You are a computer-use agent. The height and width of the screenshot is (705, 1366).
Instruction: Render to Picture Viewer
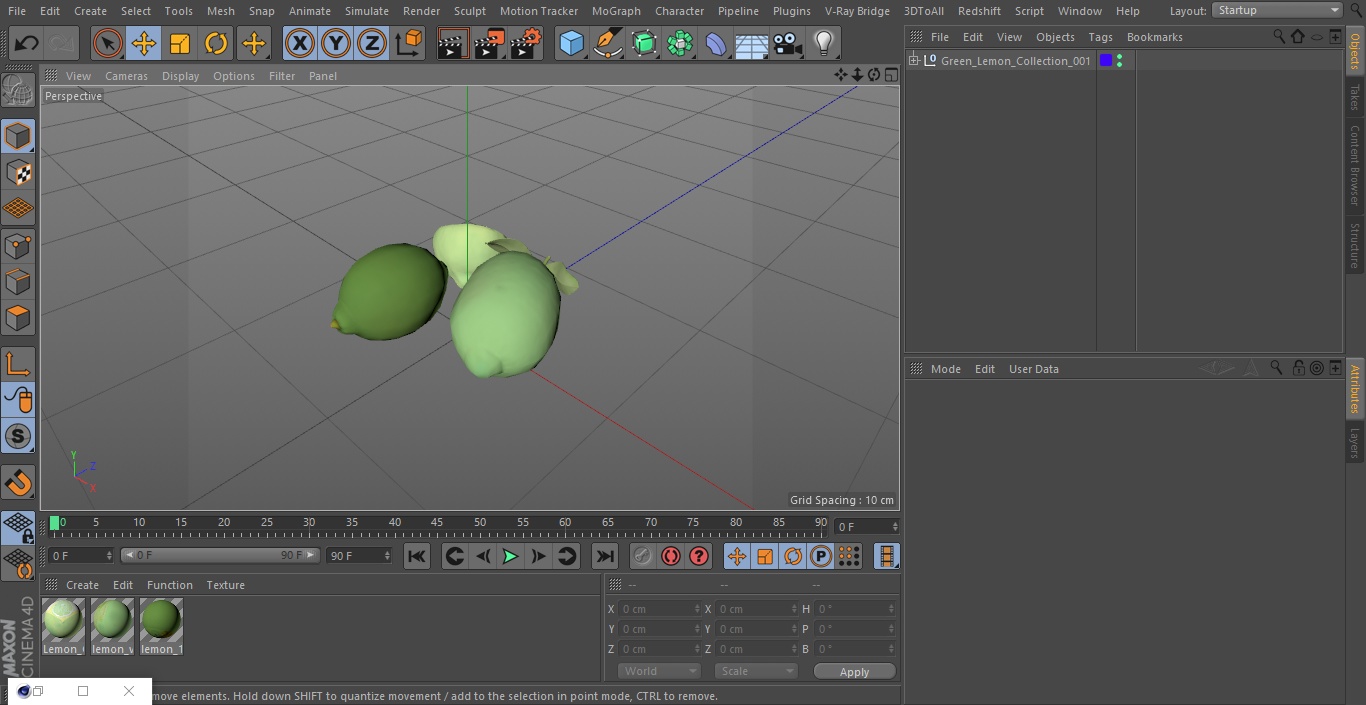(x=489, y=43)
